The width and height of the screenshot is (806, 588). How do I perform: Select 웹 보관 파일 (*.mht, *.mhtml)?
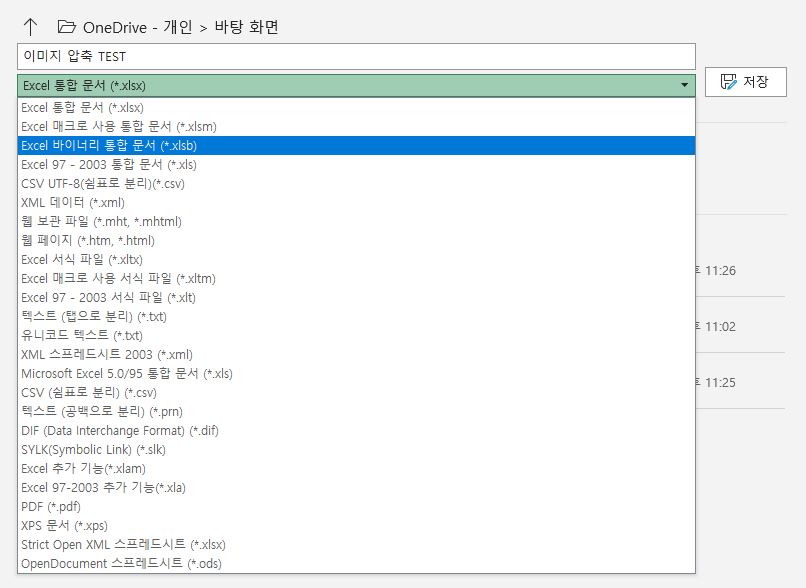coord(356,222)
